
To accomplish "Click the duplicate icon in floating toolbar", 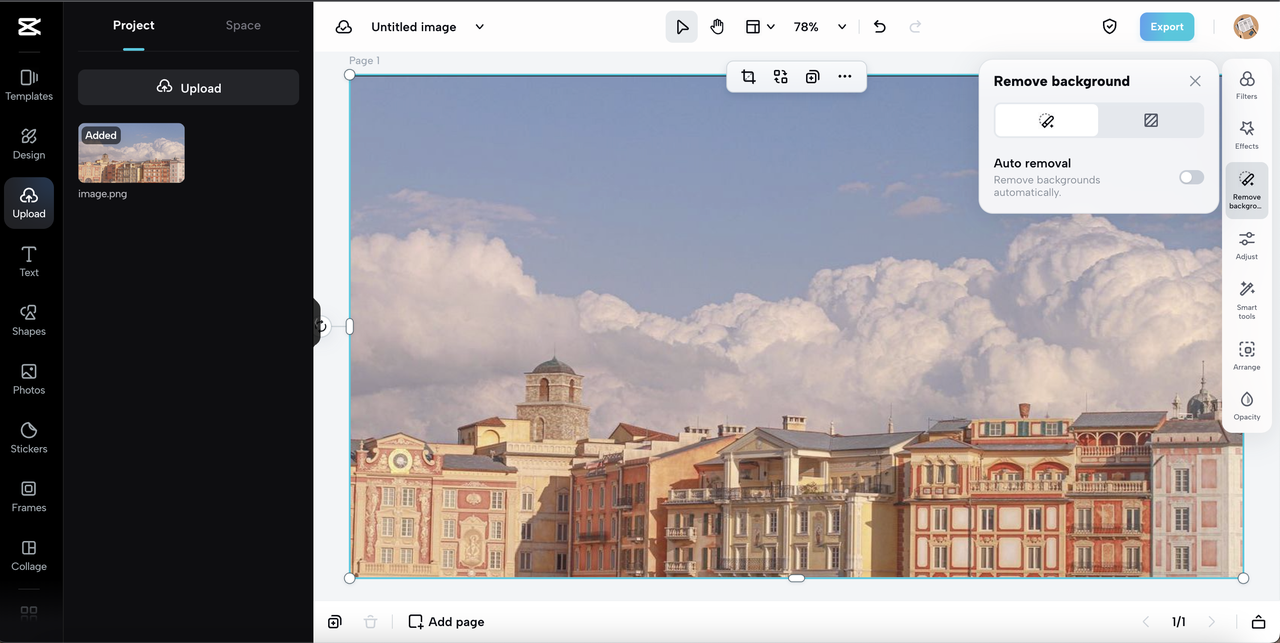I will (813, 76).
